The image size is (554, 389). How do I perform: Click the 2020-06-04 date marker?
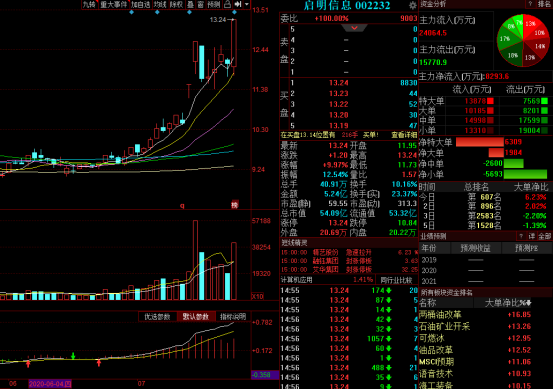pyautogui.click(x=50, y=384)
